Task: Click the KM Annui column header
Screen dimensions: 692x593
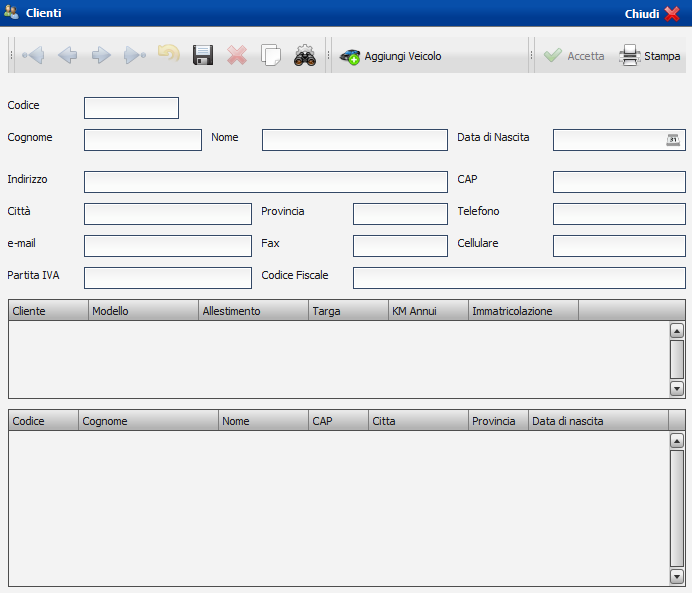Action: (429, 311)
